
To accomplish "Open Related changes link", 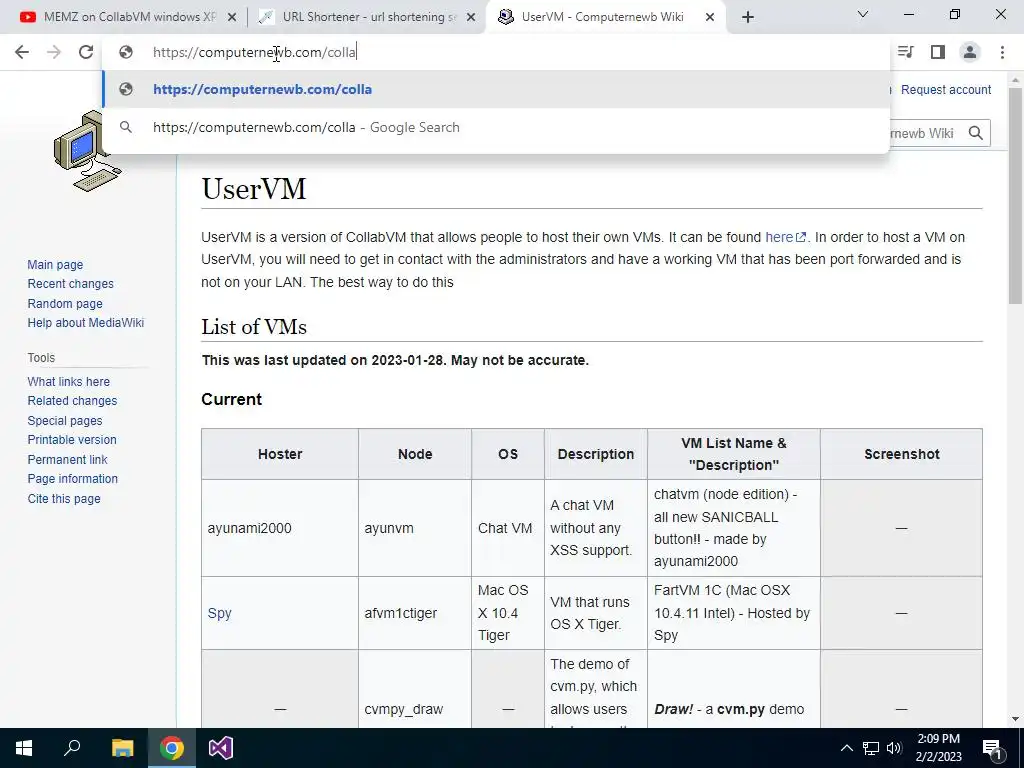I will [72, 400].
